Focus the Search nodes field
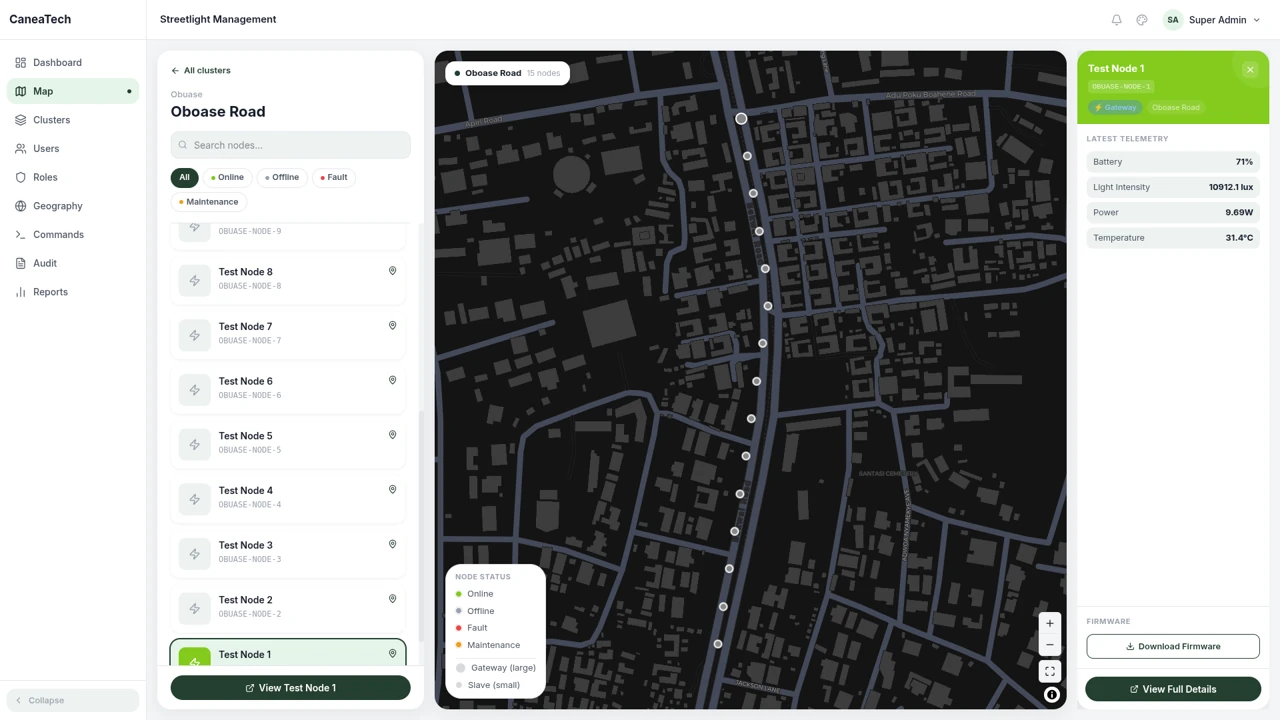1280x720 pixels. (290, 145)
